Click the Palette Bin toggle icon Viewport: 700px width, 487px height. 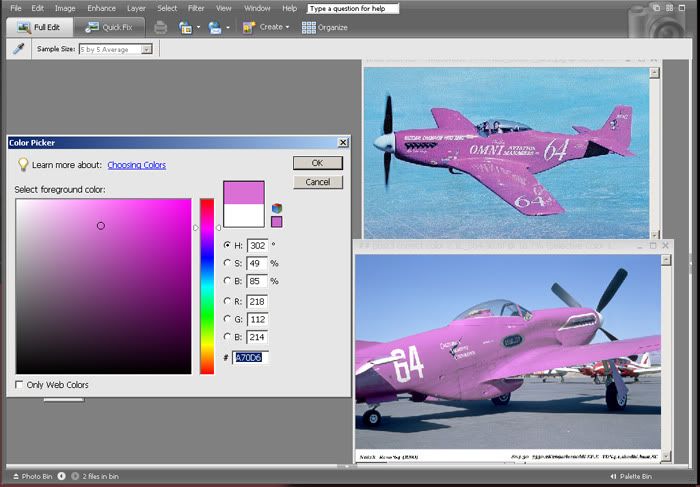coord(613,476)
